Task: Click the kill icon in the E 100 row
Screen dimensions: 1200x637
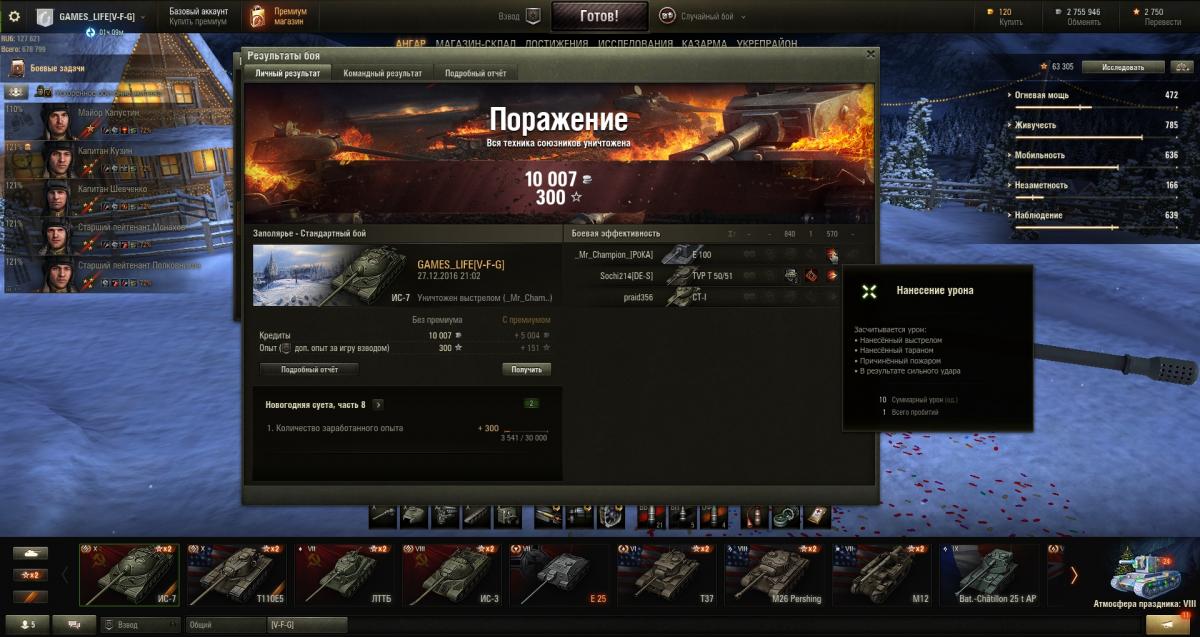Action: 832,255
